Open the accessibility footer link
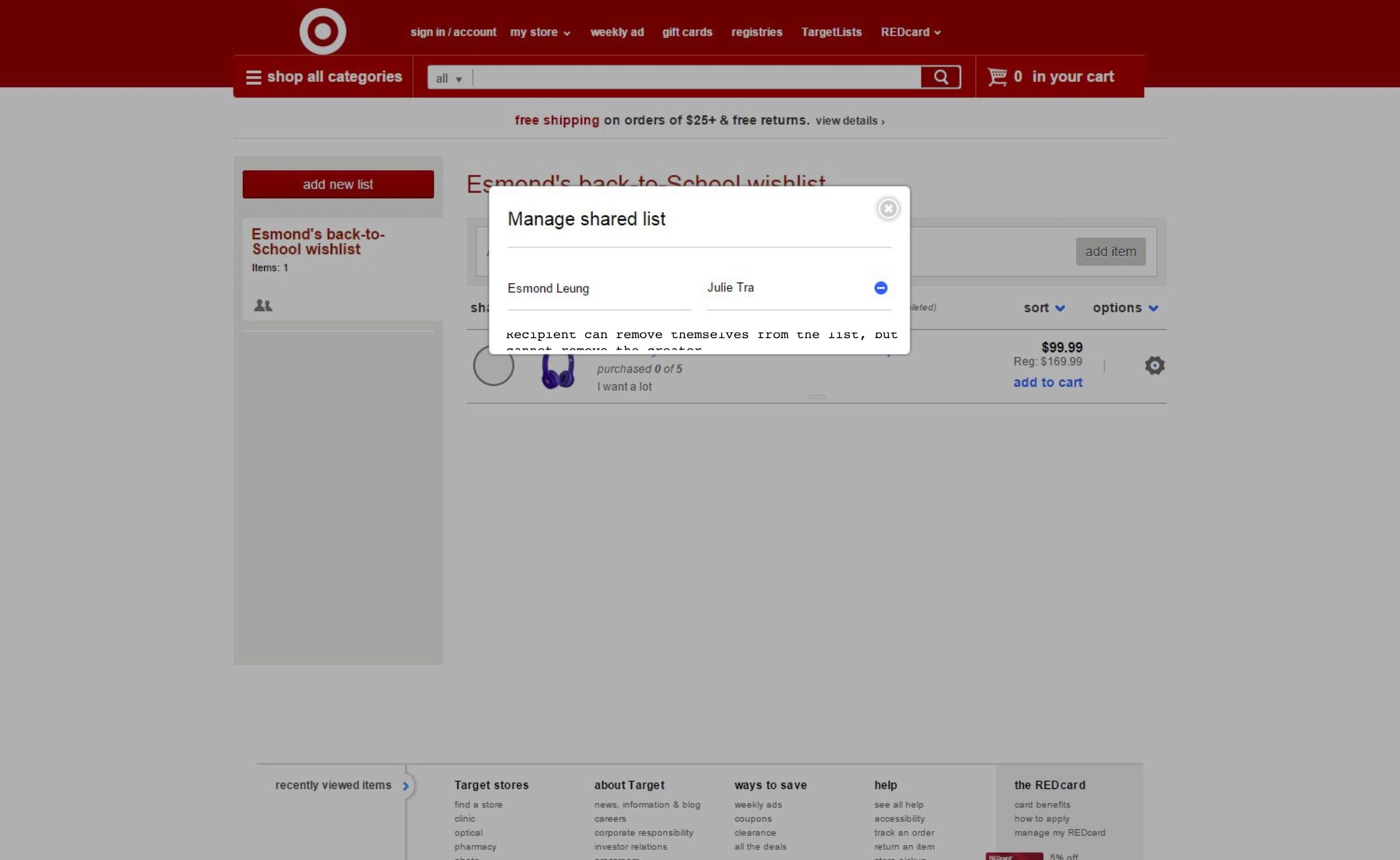Screen dimensions: 1400x860 pyautogui.click(x=899, y=819)
